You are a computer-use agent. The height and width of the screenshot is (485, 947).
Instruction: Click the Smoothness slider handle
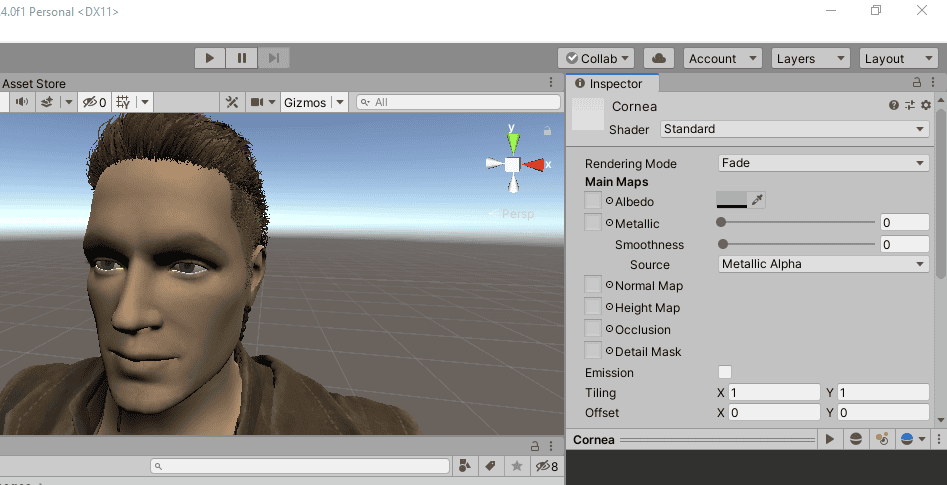click(x=723, y=244)
